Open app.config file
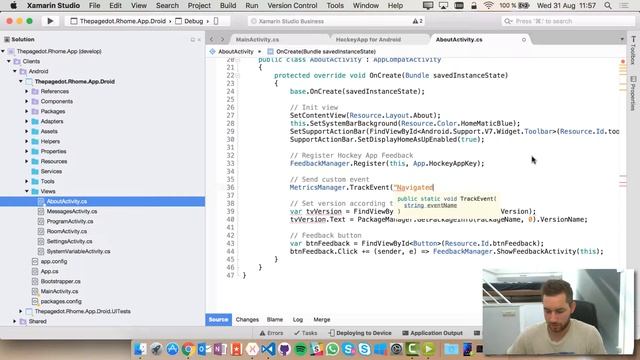Screen dimensions: 640x360 (x=53, y=261)
